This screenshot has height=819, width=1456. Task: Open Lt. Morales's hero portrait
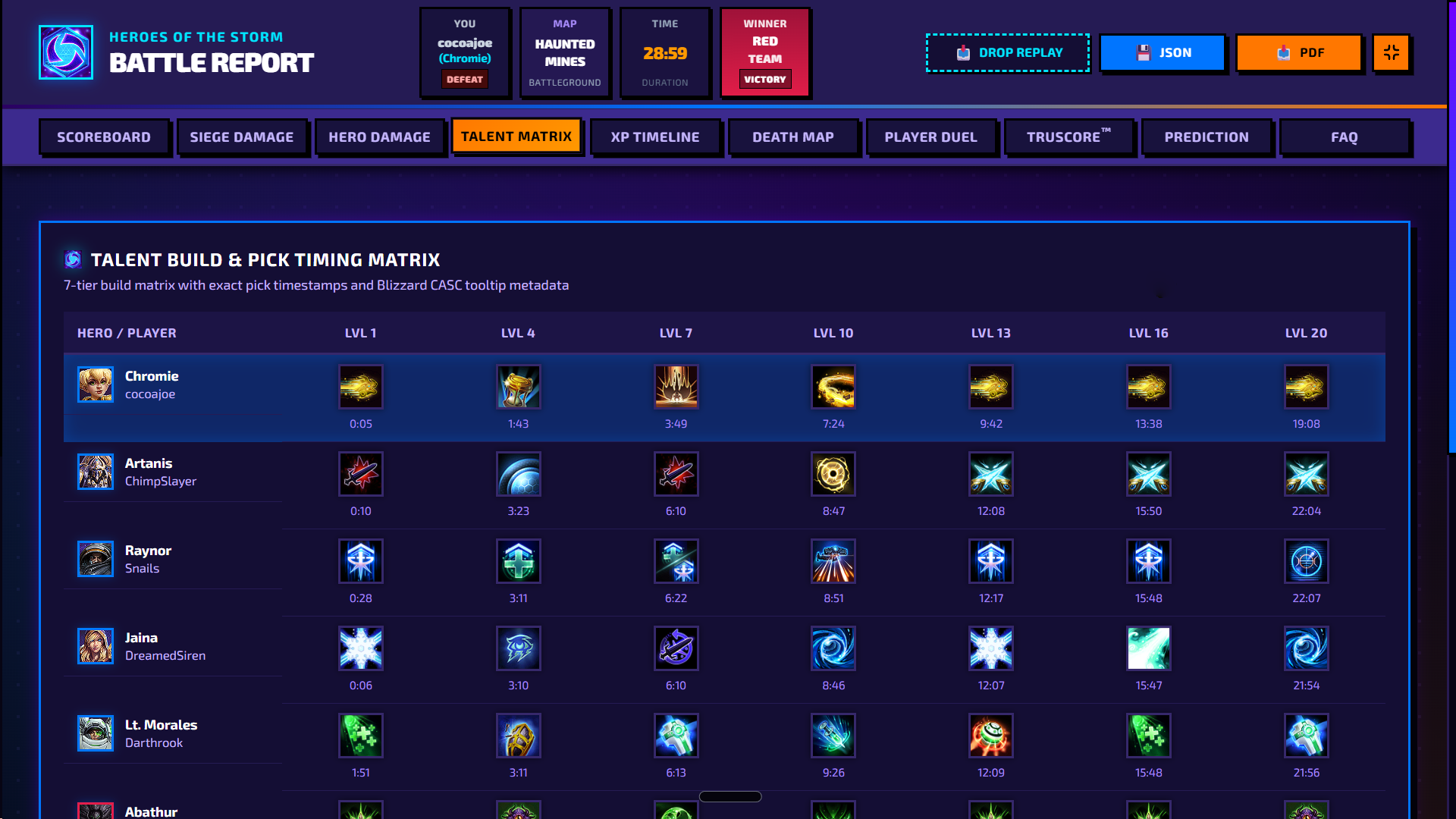[96, 733]
